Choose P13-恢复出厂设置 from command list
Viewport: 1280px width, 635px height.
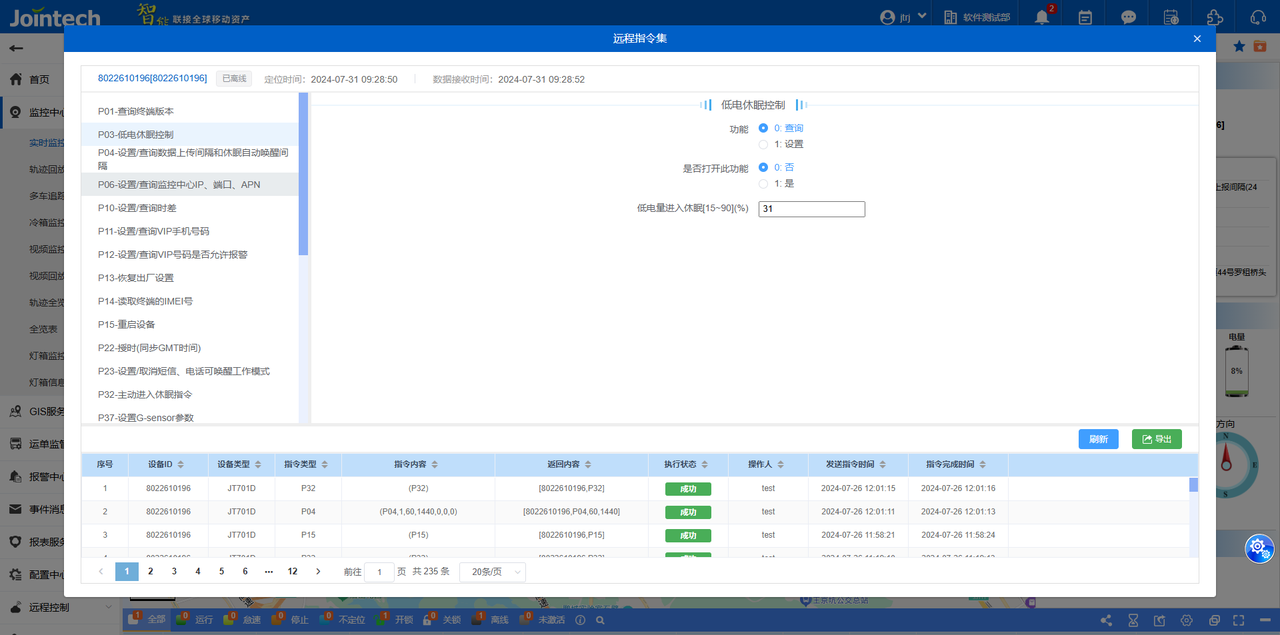[x=135, y=278]
